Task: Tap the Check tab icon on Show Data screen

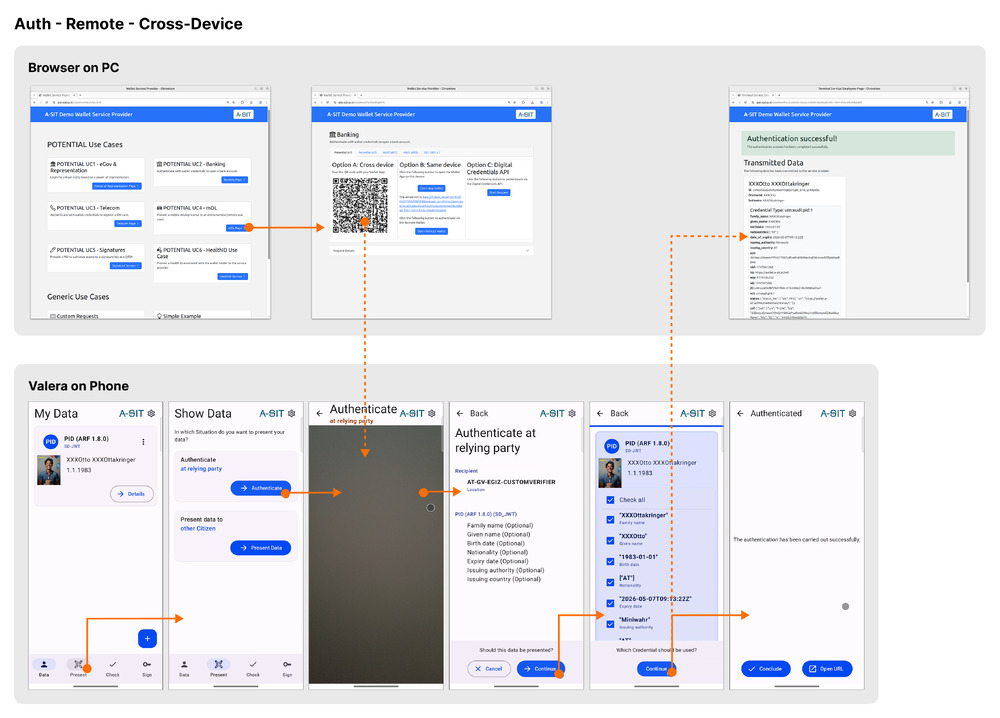Action: click(253, 665)
